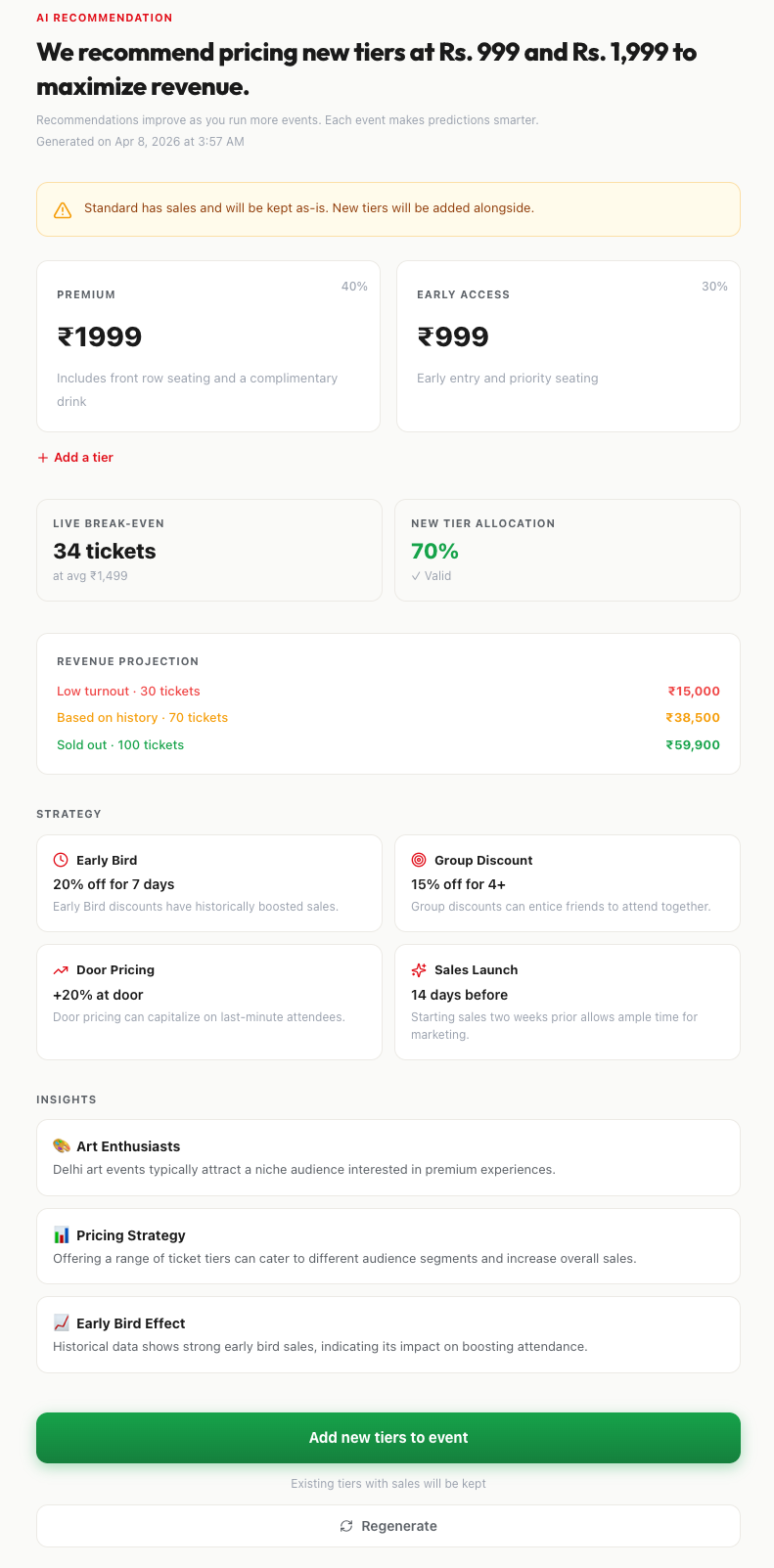This screenshot has width=774, height=1568.
Task: Click the palette icon beside Art Enthusiasts
Action: click(64, 1143)
